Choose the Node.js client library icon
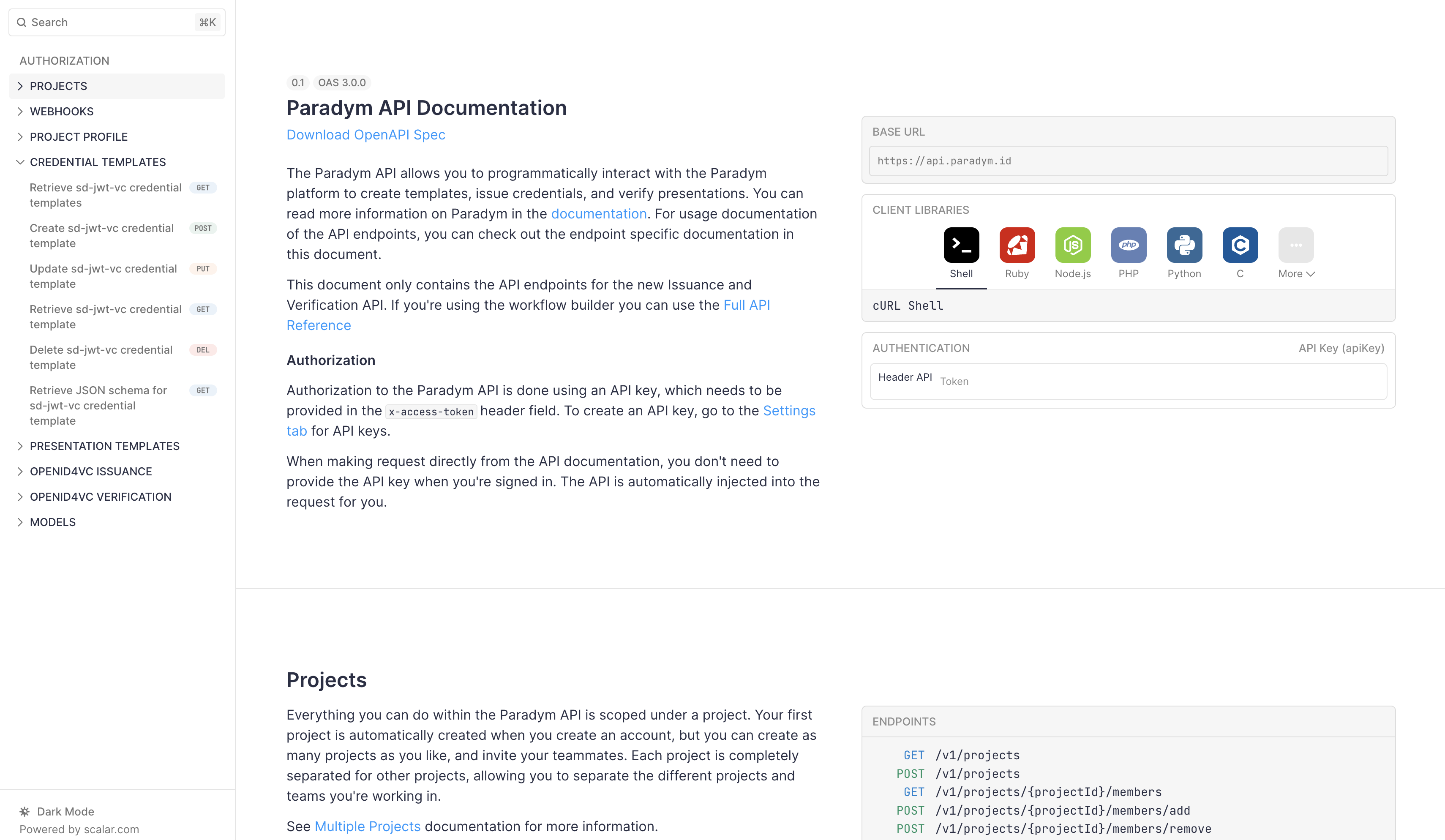 pyautogui.click(x=1072, y=245)
